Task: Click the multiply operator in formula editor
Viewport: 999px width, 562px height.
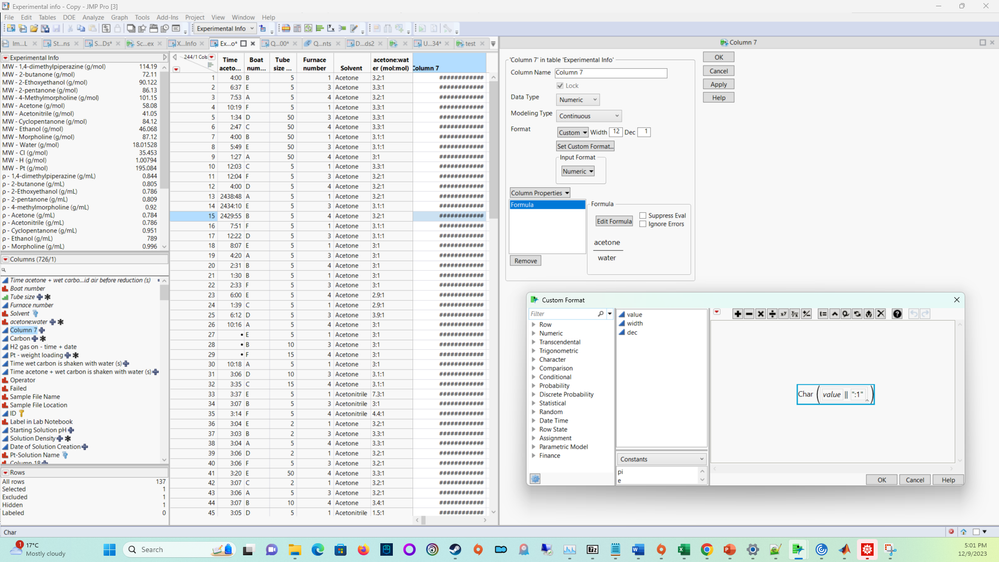Action: [x=761, y=314]
